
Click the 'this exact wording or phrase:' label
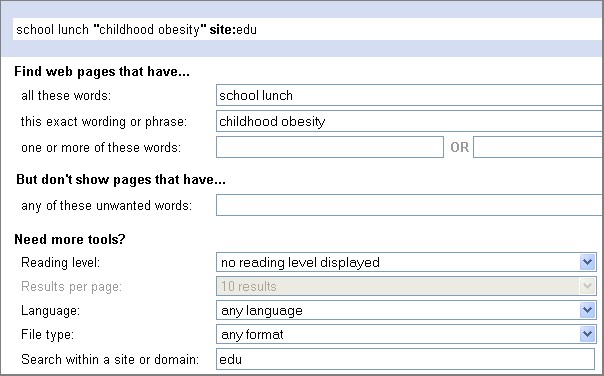[x=104, y=122]
